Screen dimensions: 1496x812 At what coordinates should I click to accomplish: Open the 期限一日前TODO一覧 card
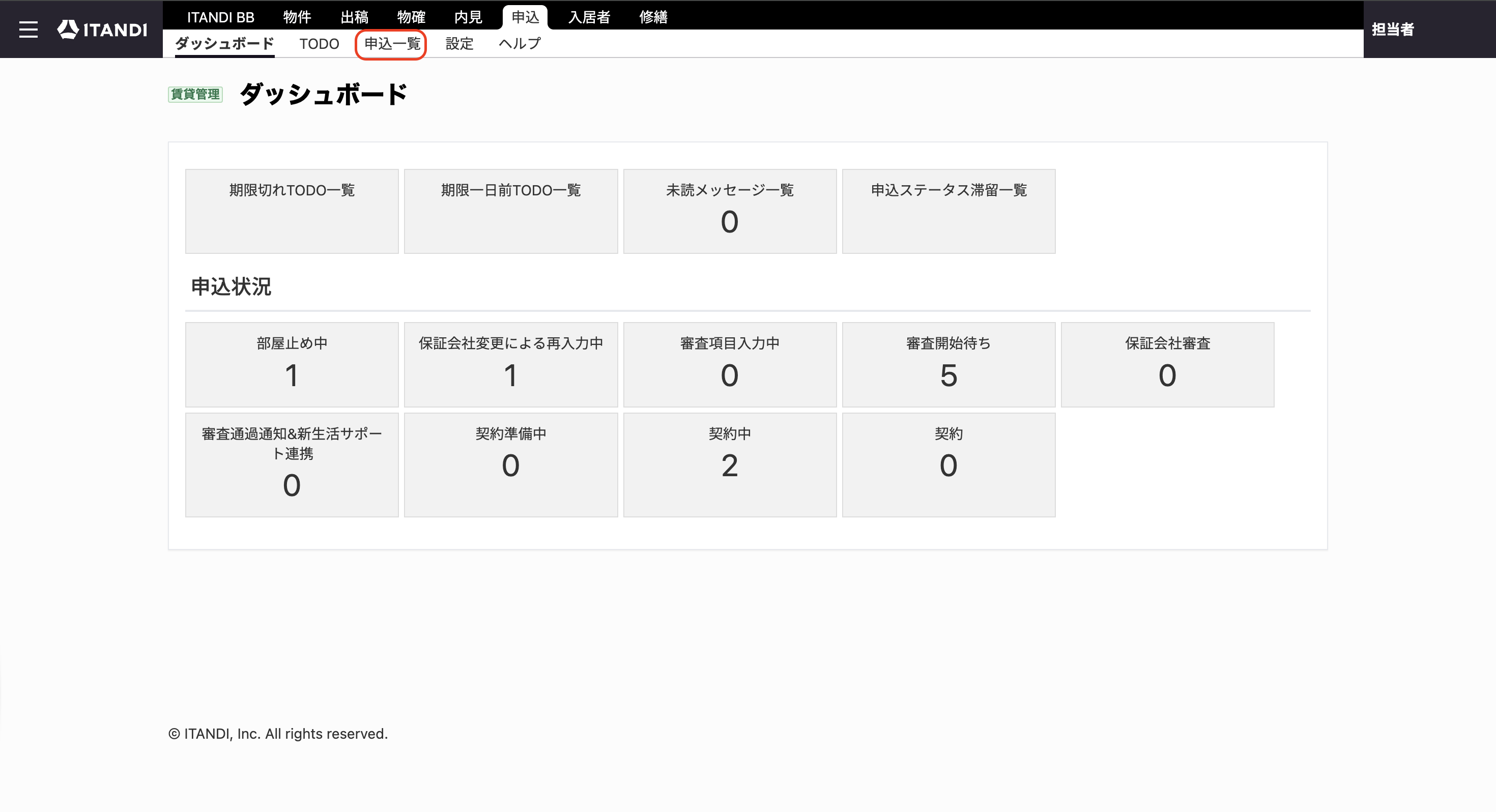click(x=510, y=212)
